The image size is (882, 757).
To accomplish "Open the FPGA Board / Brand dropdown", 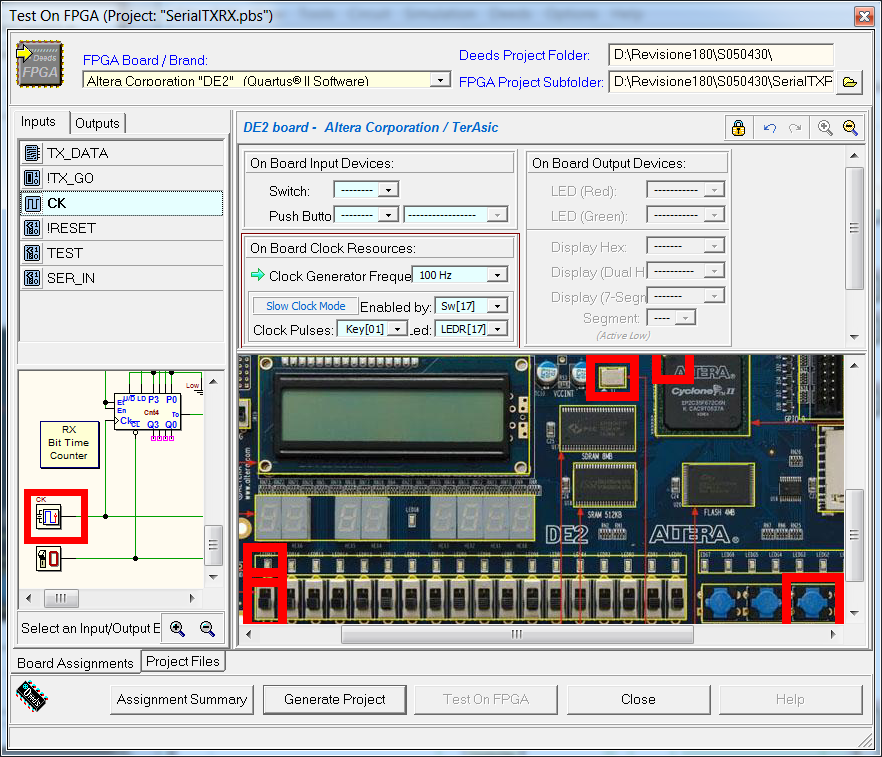I will point(440,80).
